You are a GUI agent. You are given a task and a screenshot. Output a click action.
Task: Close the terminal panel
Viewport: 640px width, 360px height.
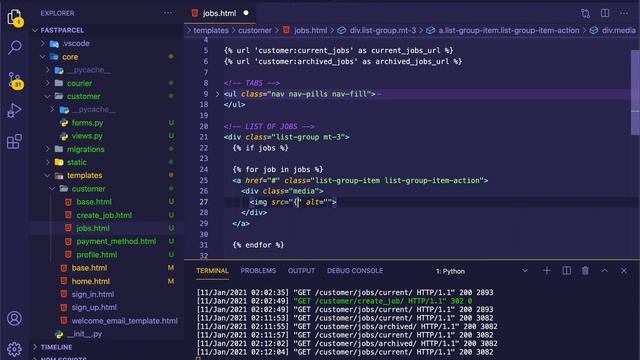coord(624,271)
